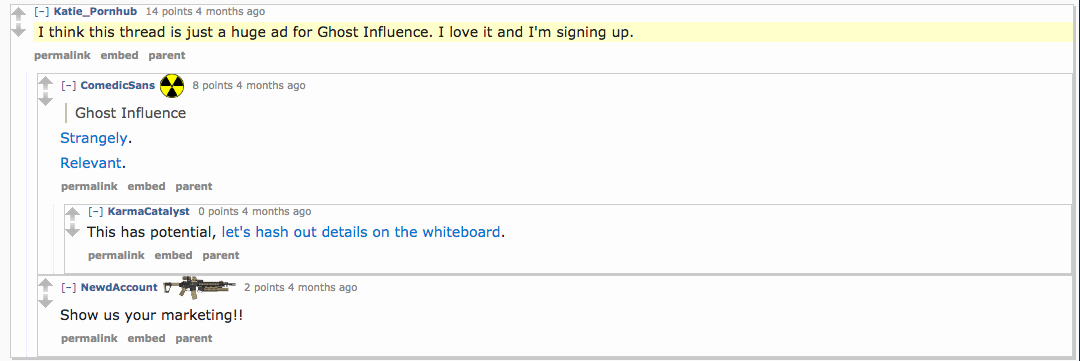Click permalink under Katie_Pornhub's comment
Screen dimensions: 1080x361
click(62, 55)
